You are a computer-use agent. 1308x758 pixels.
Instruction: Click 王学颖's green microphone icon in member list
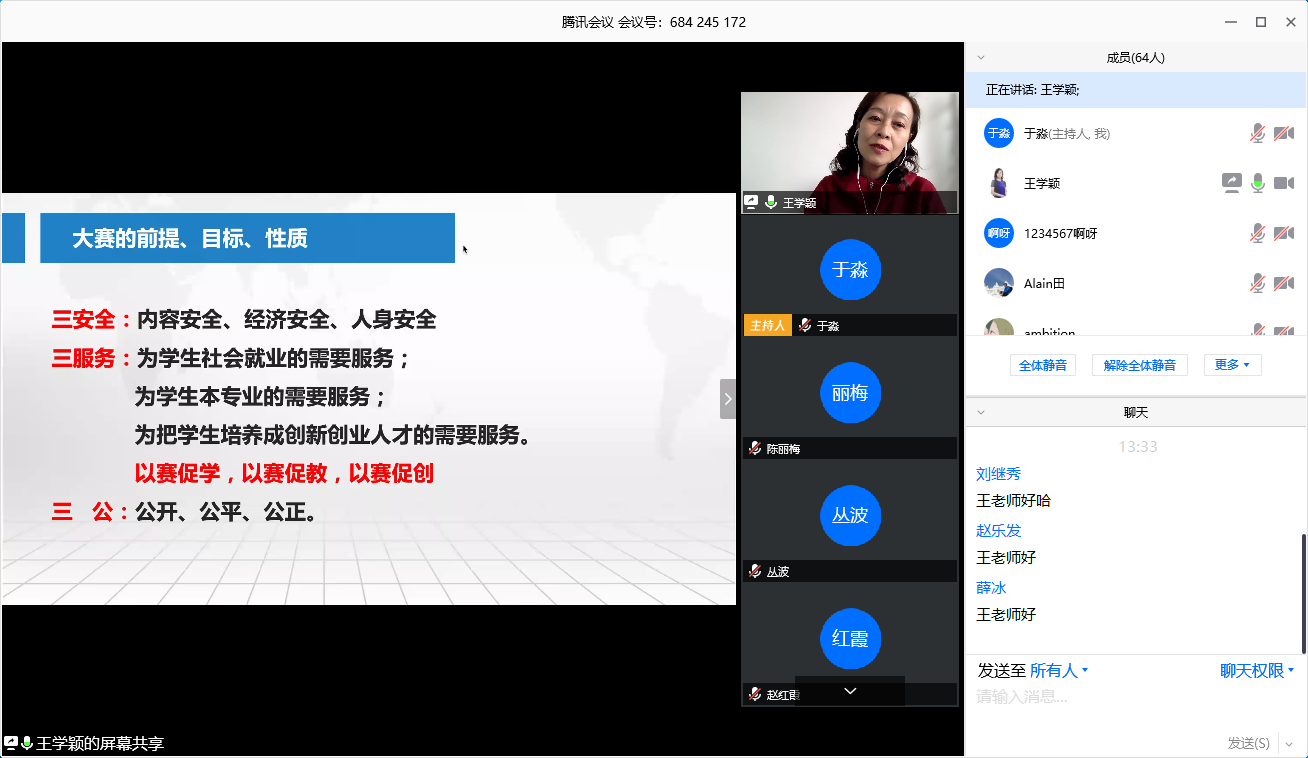(x=1258, y=183)
